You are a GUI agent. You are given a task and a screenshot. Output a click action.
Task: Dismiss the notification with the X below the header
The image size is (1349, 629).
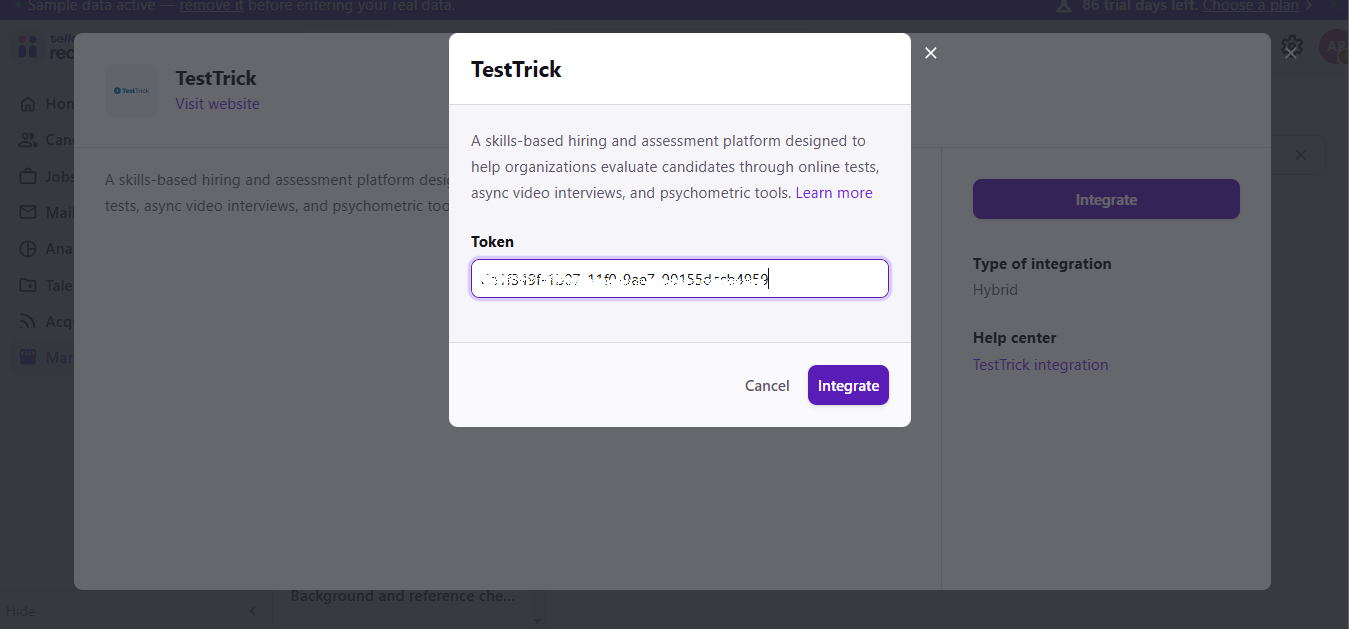click(x=1301, y=155)
